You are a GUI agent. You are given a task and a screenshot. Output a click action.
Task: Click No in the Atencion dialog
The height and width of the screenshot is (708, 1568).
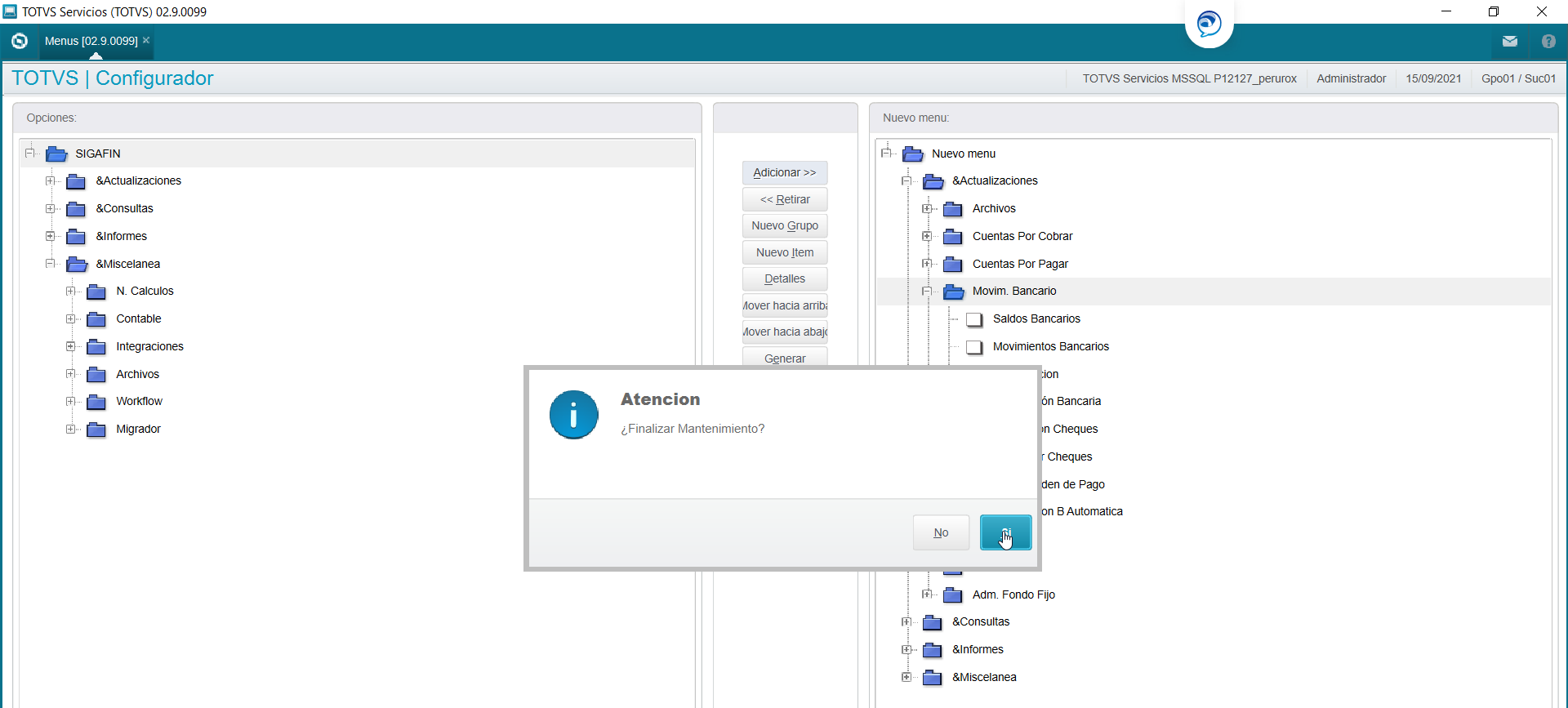(x=941, y=532)
